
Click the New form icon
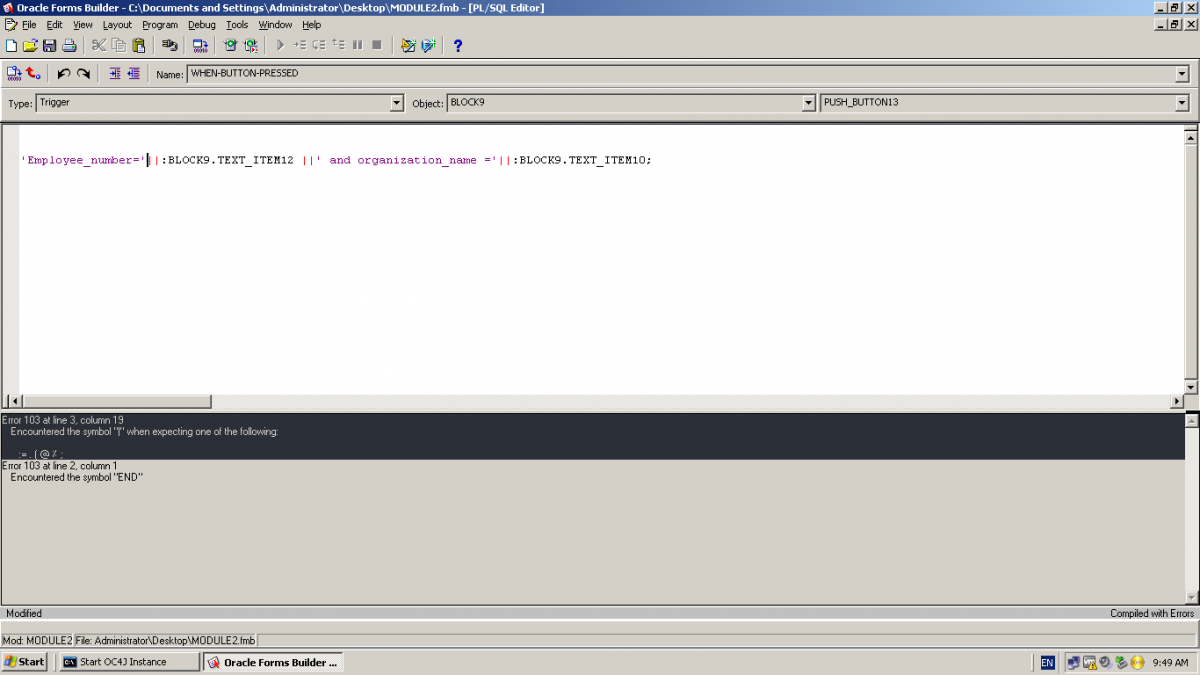coord(11,45)
